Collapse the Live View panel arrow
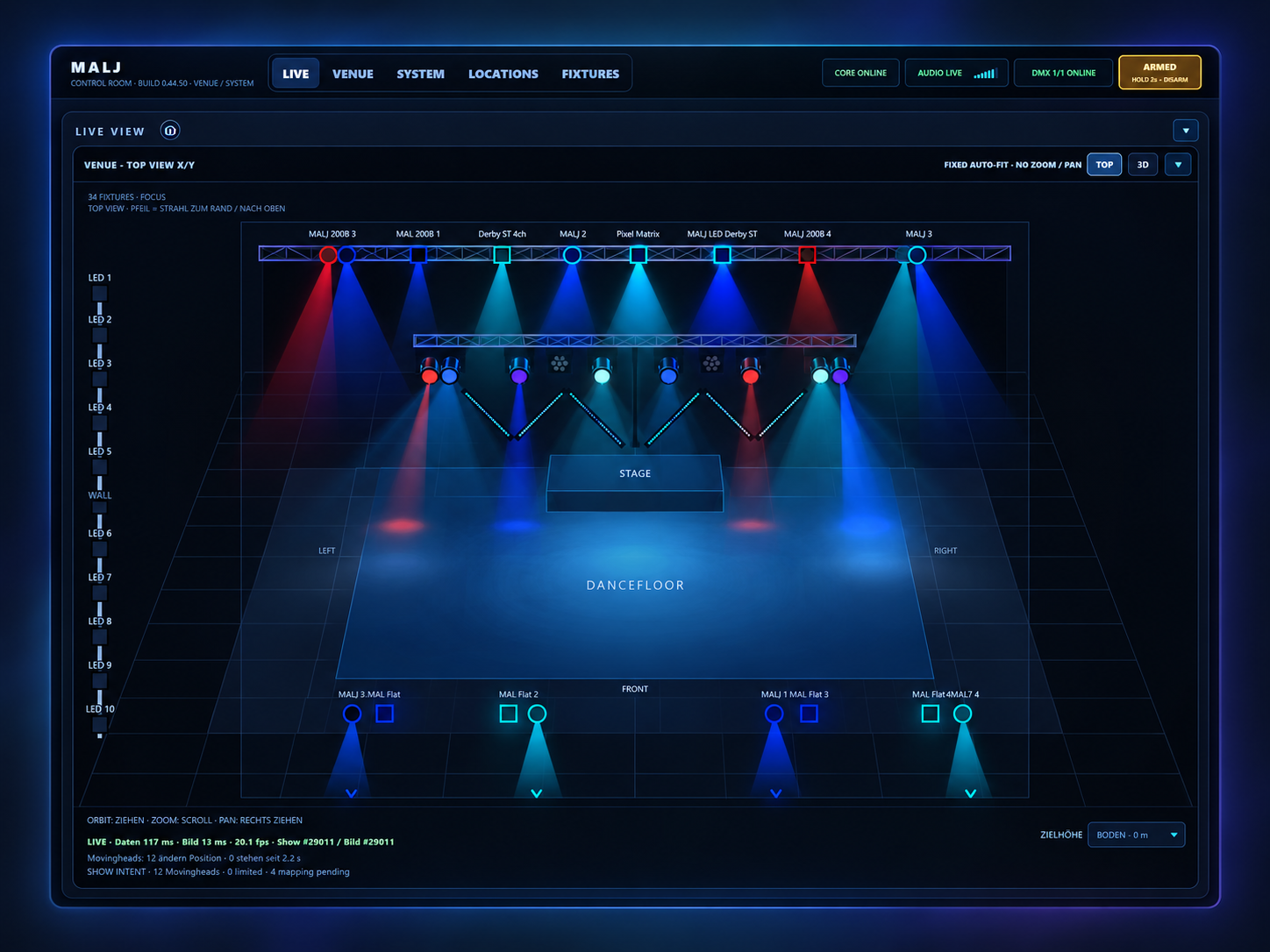 tap(1186, 131)
